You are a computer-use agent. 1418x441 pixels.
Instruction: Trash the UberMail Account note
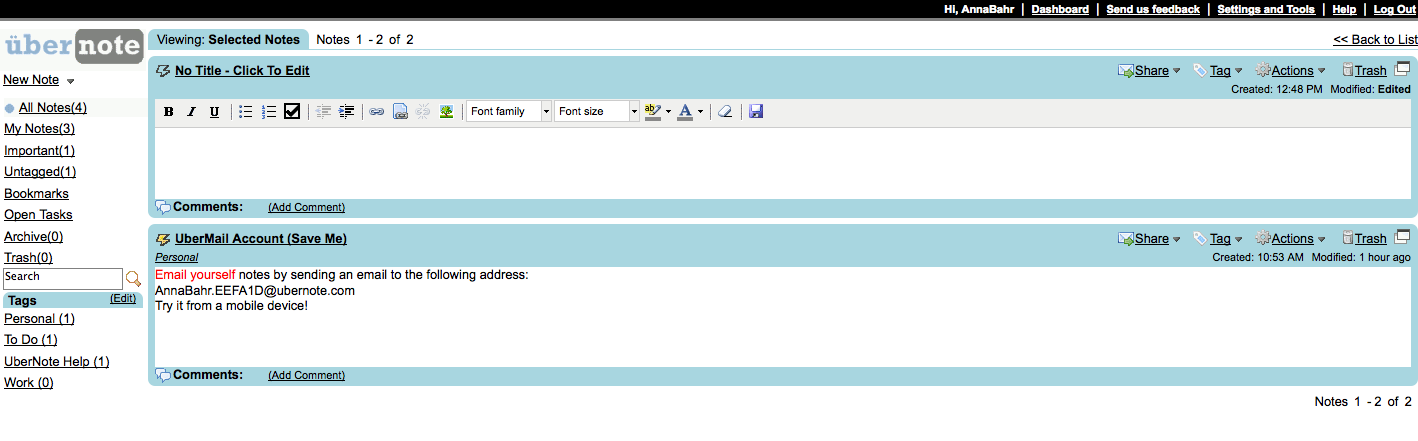[1363, 239]
